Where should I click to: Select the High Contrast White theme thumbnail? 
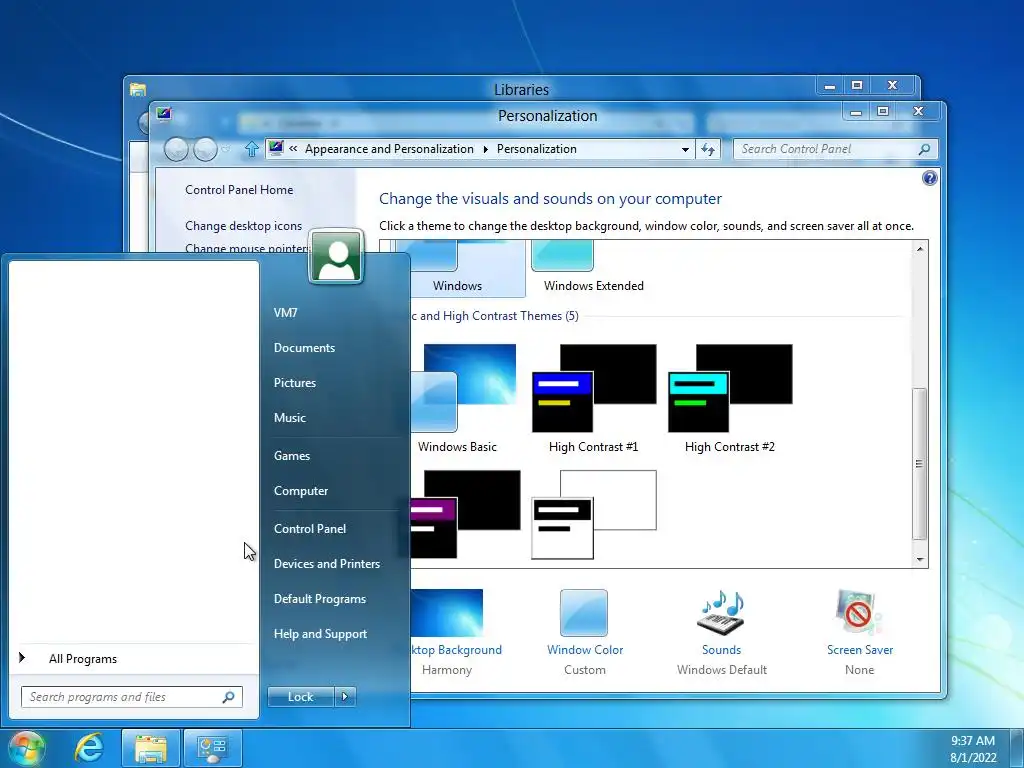594,515
